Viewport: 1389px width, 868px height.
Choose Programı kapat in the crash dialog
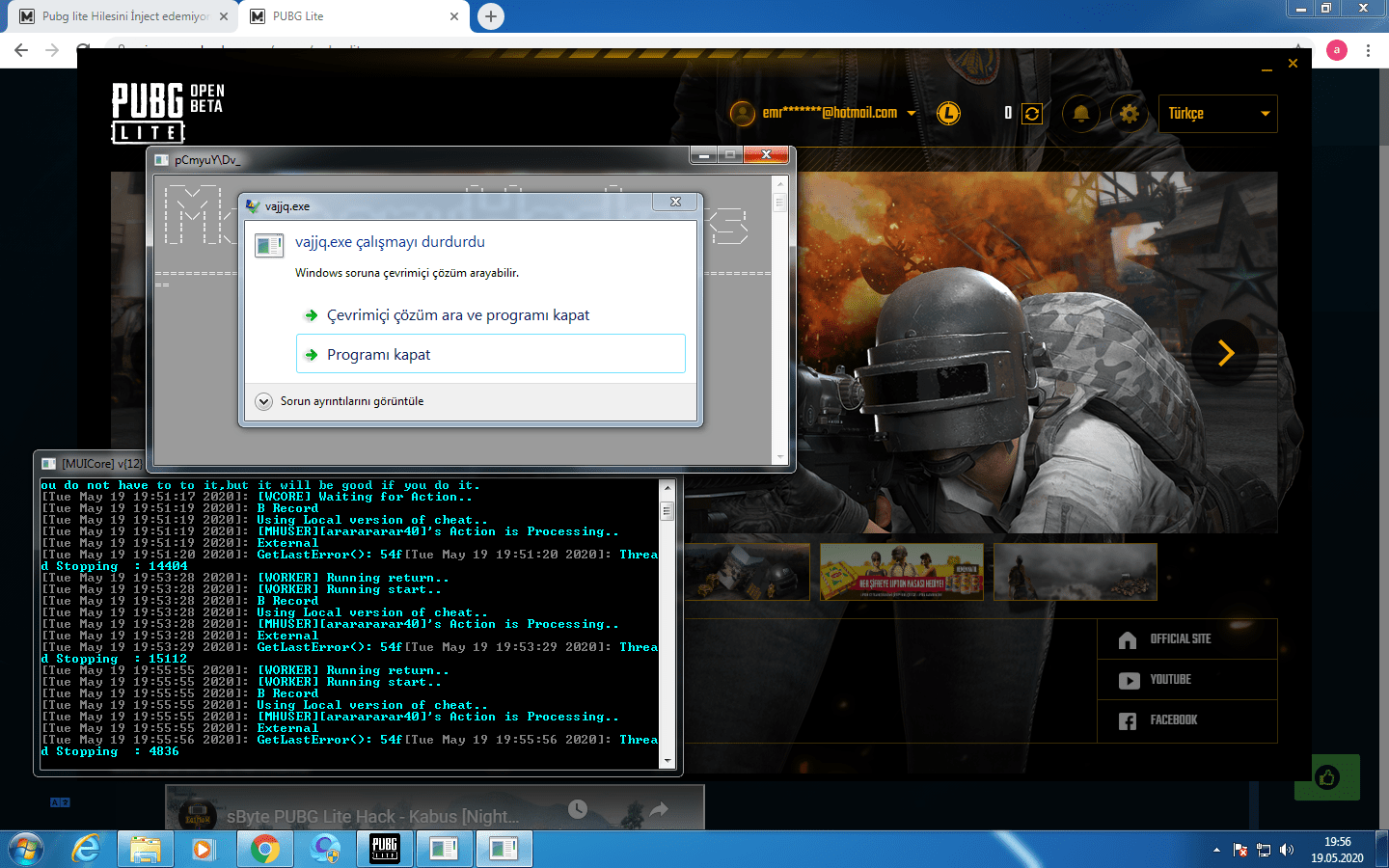(491, 354)
